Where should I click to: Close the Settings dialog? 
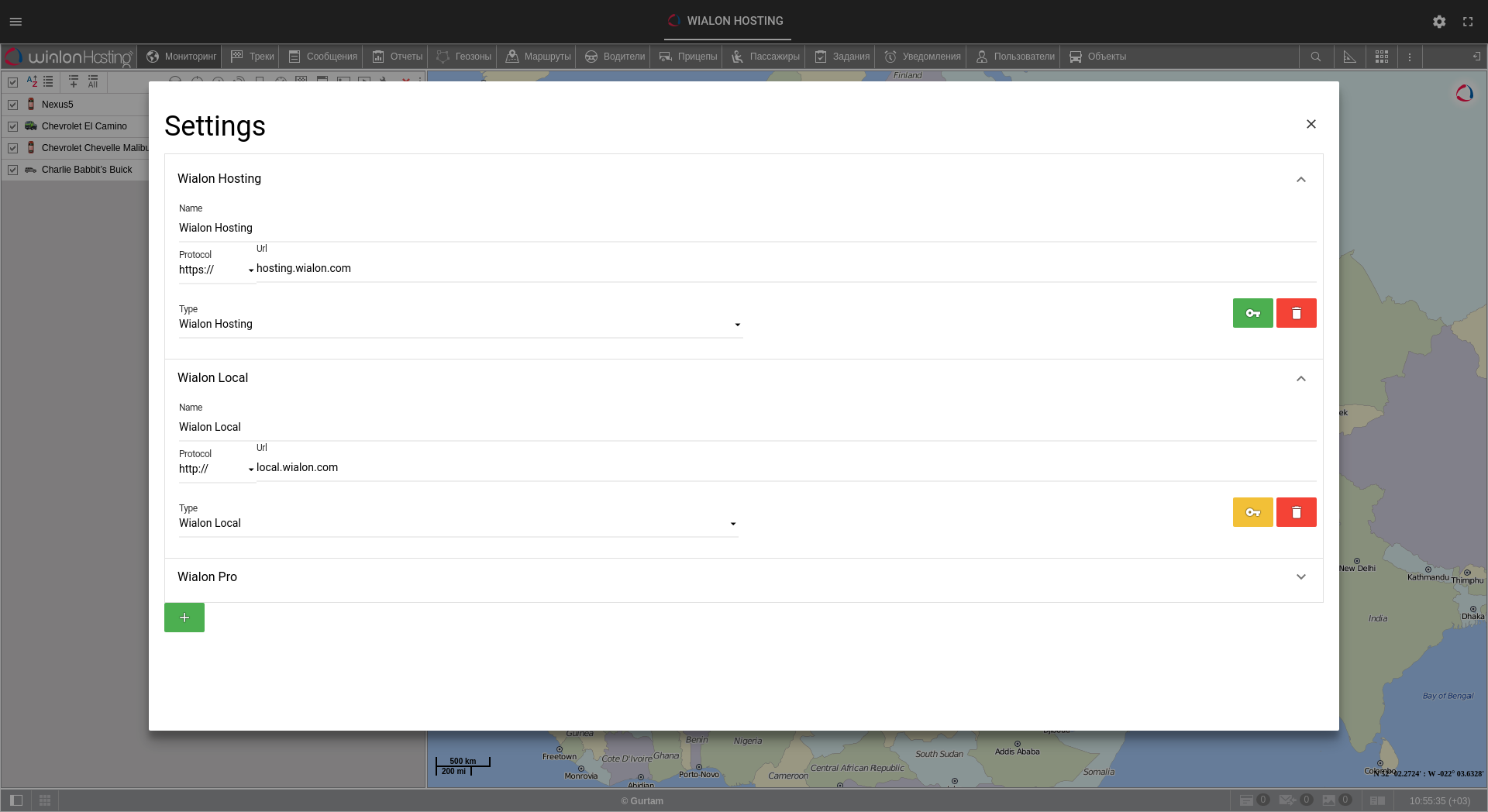(x=1311, y=124)
